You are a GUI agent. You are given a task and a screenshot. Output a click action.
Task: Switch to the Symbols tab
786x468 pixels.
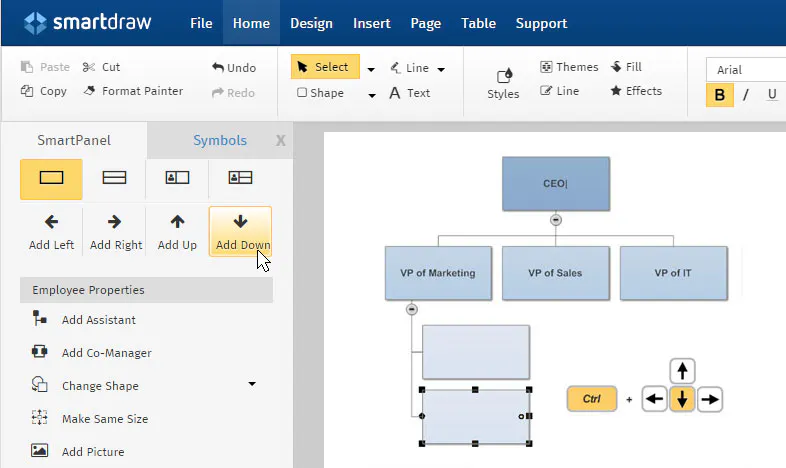(220, 140)
